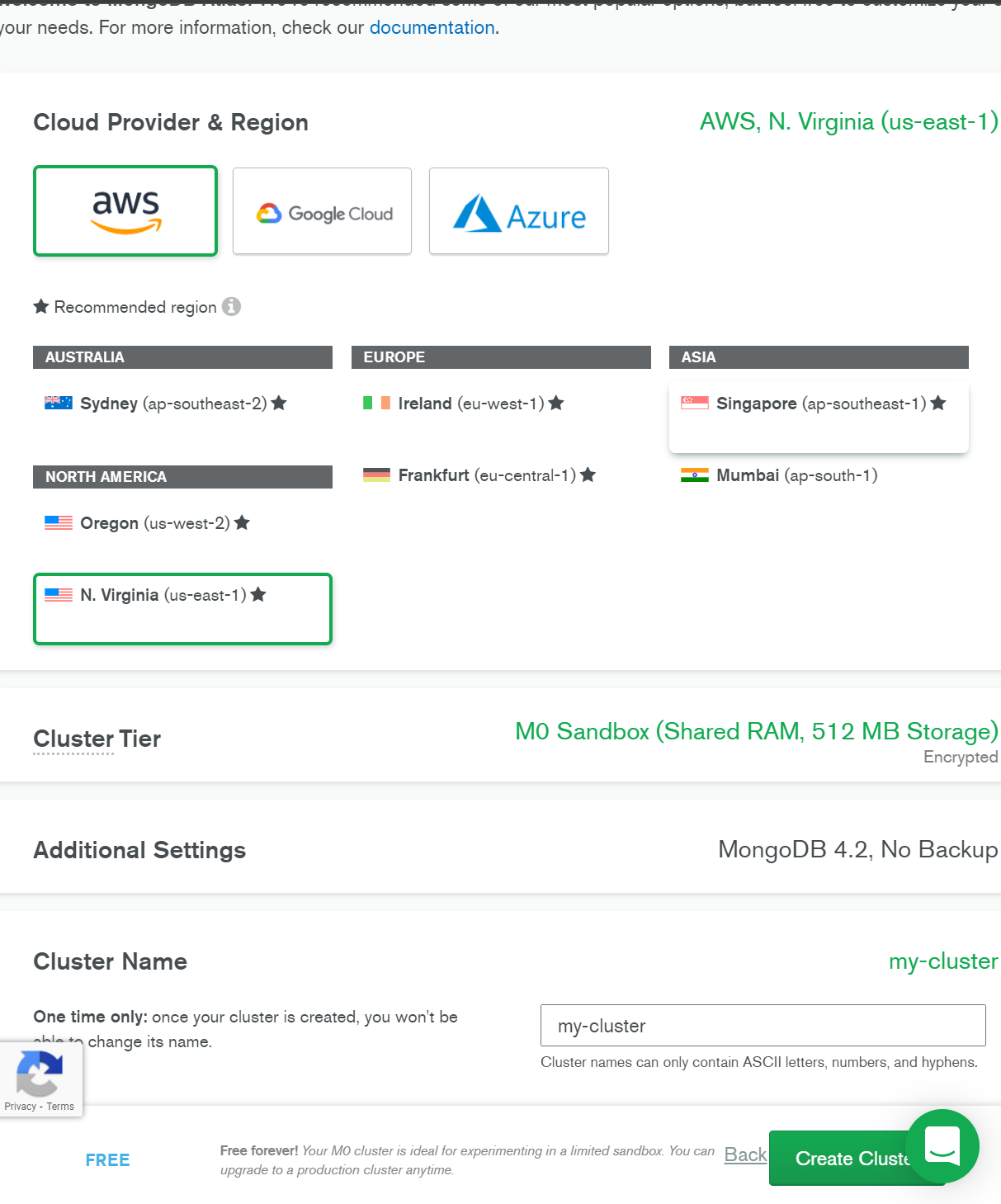1001x1204 pixels.
Task: Select the AWS cloud provider card
Action: (x=125, y=211)
